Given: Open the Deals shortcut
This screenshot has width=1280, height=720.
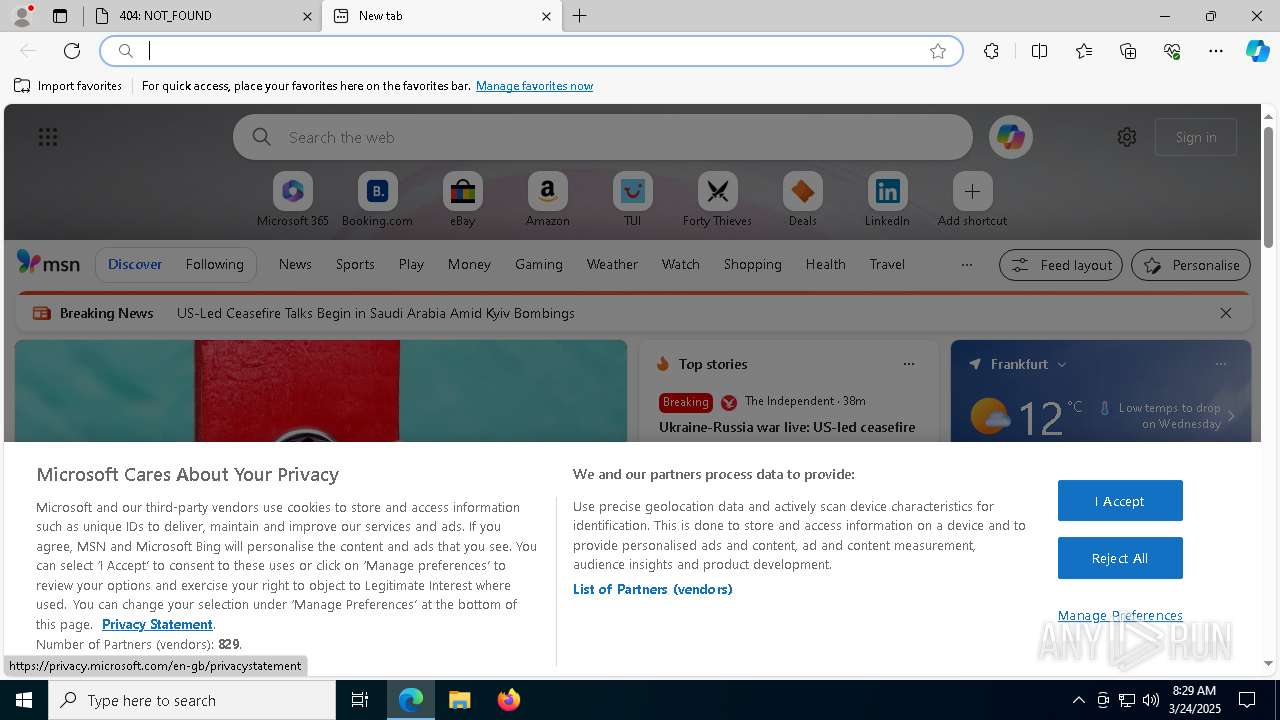Looking at the screenshot, I should (802, 200).
